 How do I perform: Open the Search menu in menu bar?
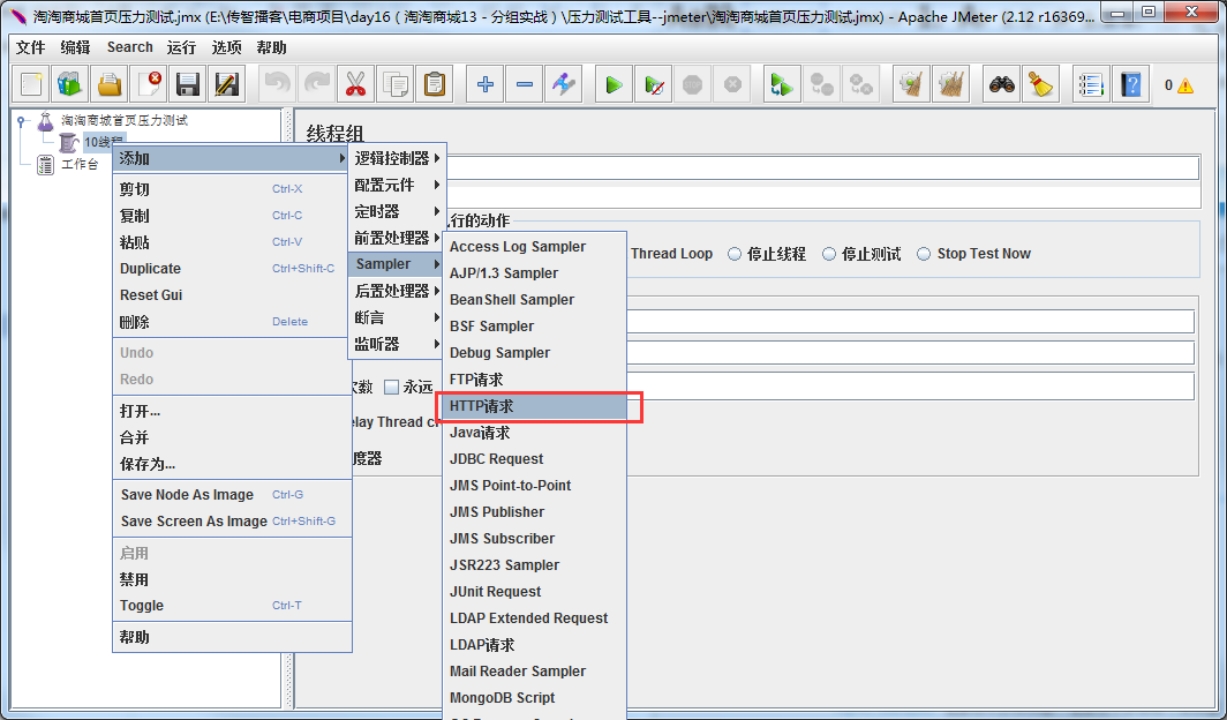[130, 47]
